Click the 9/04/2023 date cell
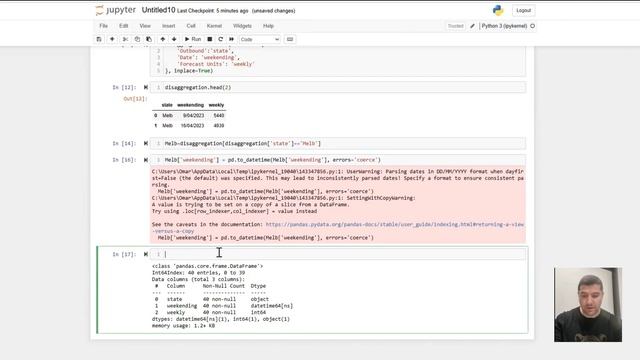The width and height of the screenshot is (640, 360). [193, 116]
